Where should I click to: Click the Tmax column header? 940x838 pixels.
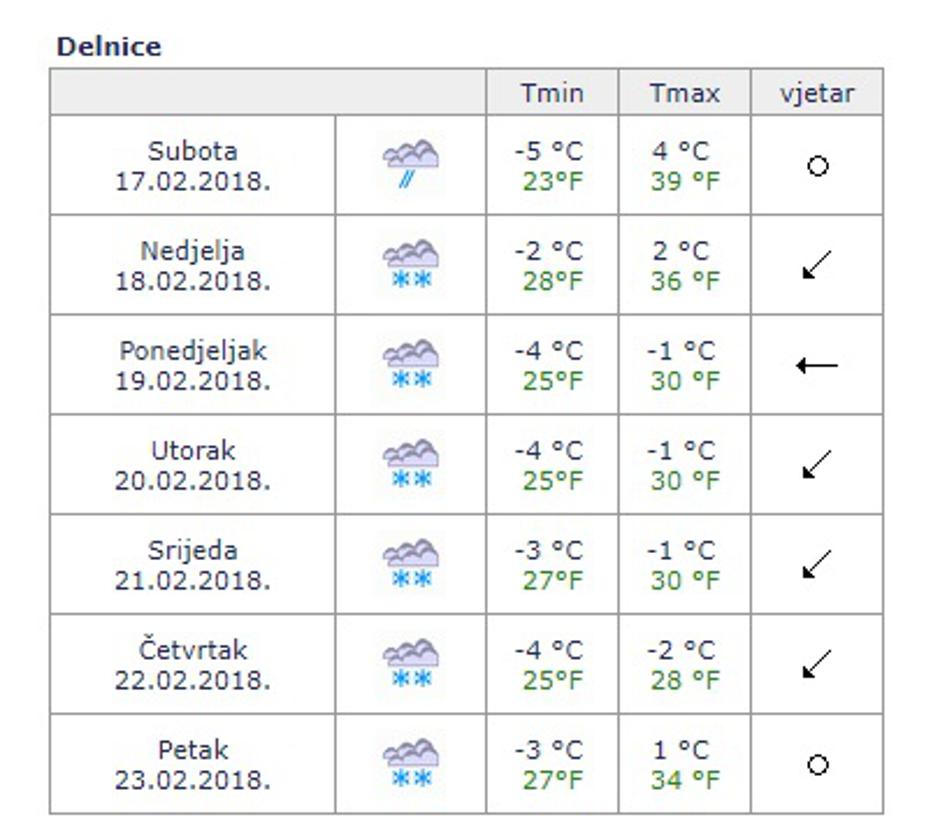(x=684, y=93)
